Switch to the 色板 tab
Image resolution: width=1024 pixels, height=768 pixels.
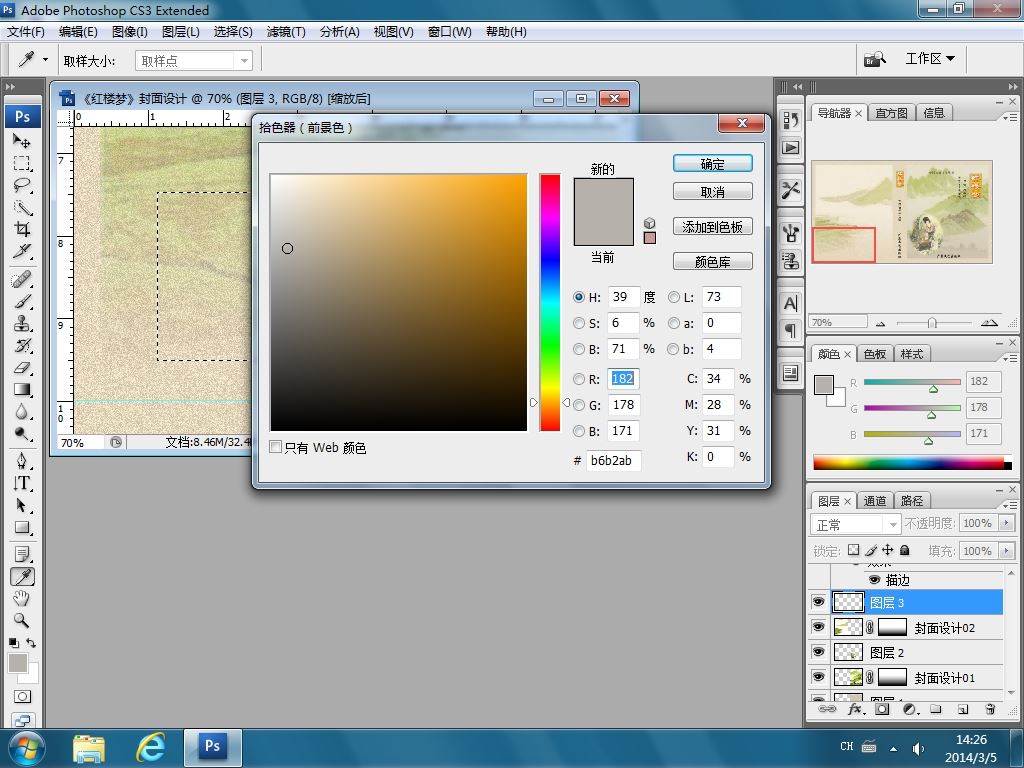(x=874, y=354)
